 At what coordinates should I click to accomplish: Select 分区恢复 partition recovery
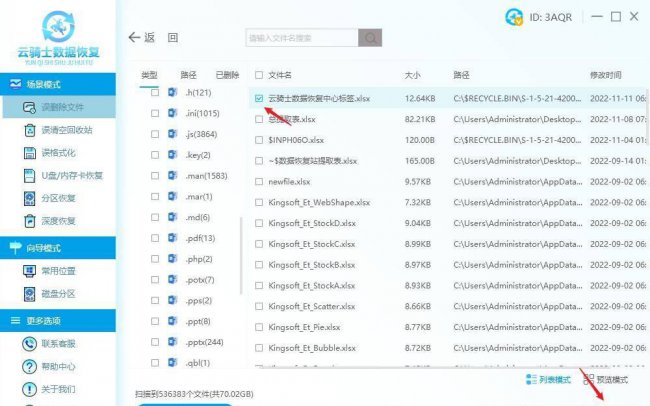click(50, 198)
